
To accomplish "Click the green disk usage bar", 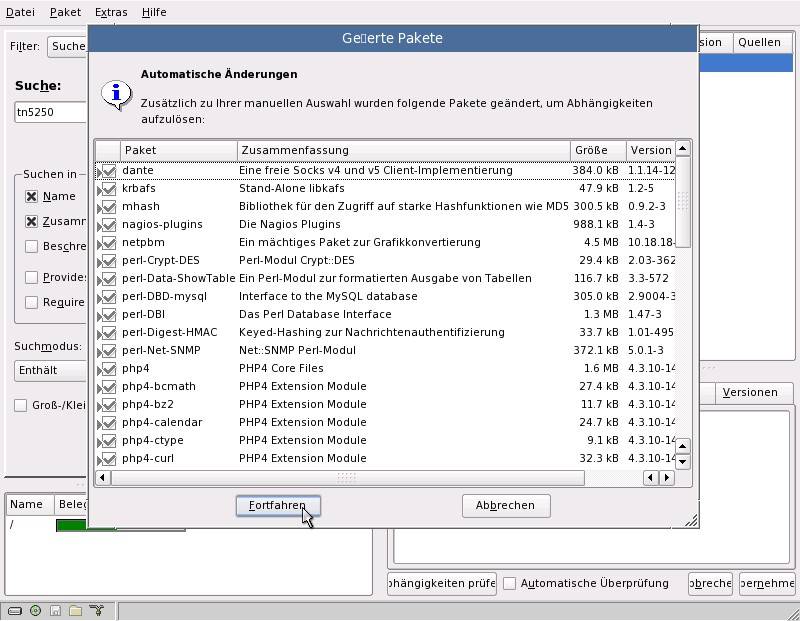I will (86, 526).
